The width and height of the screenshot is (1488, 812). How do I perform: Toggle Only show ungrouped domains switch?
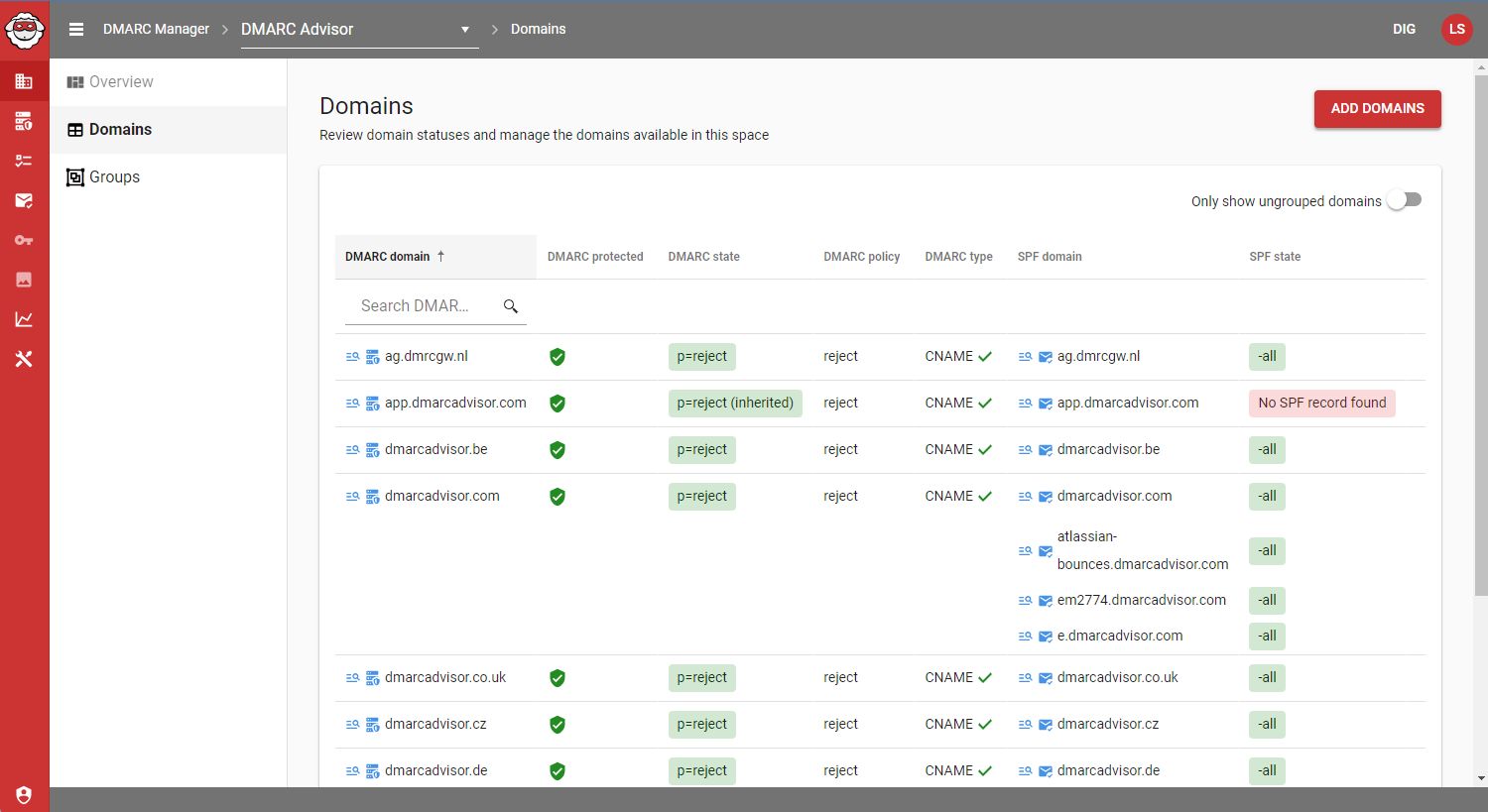click(x=1405, y=200)
